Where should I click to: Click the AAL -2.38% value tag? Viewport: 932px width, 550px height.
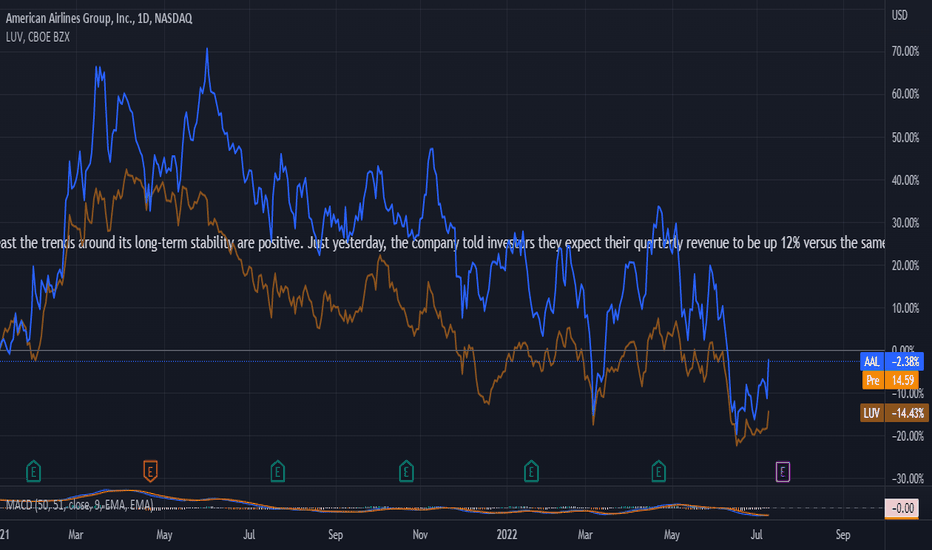coord(905,361)
